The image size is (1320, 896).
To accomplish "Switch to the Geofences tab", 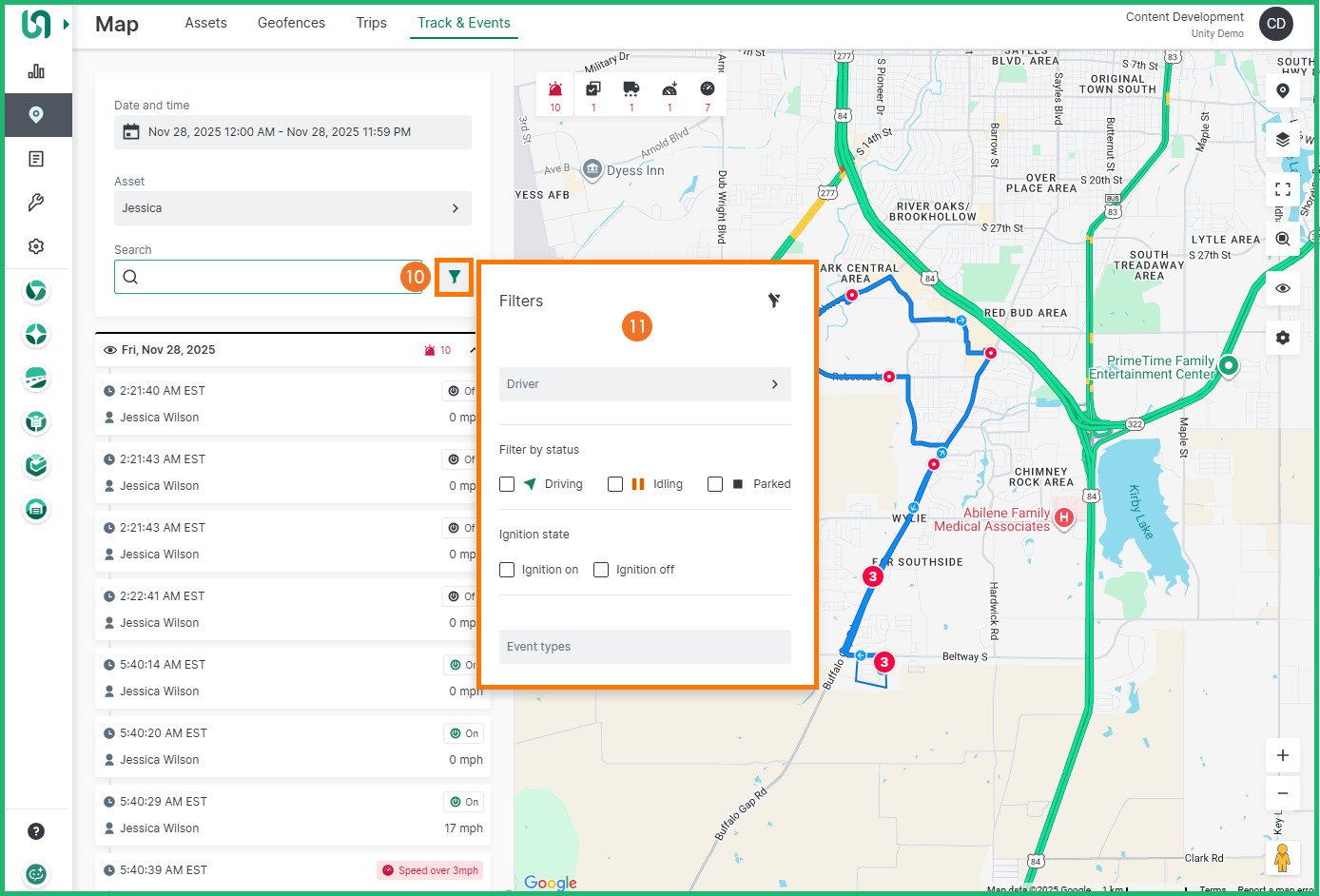I will click(x=291, y=23).
